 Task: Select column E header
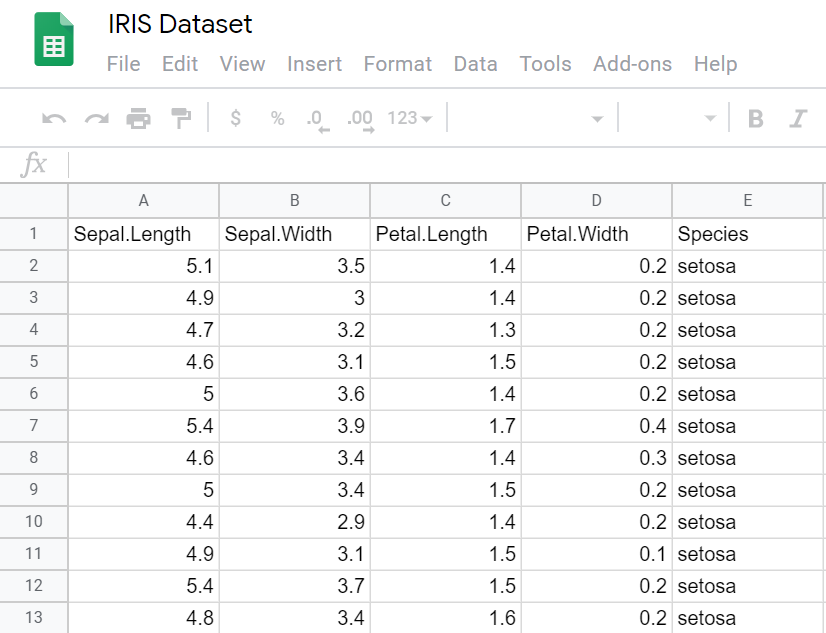point(748,201)
